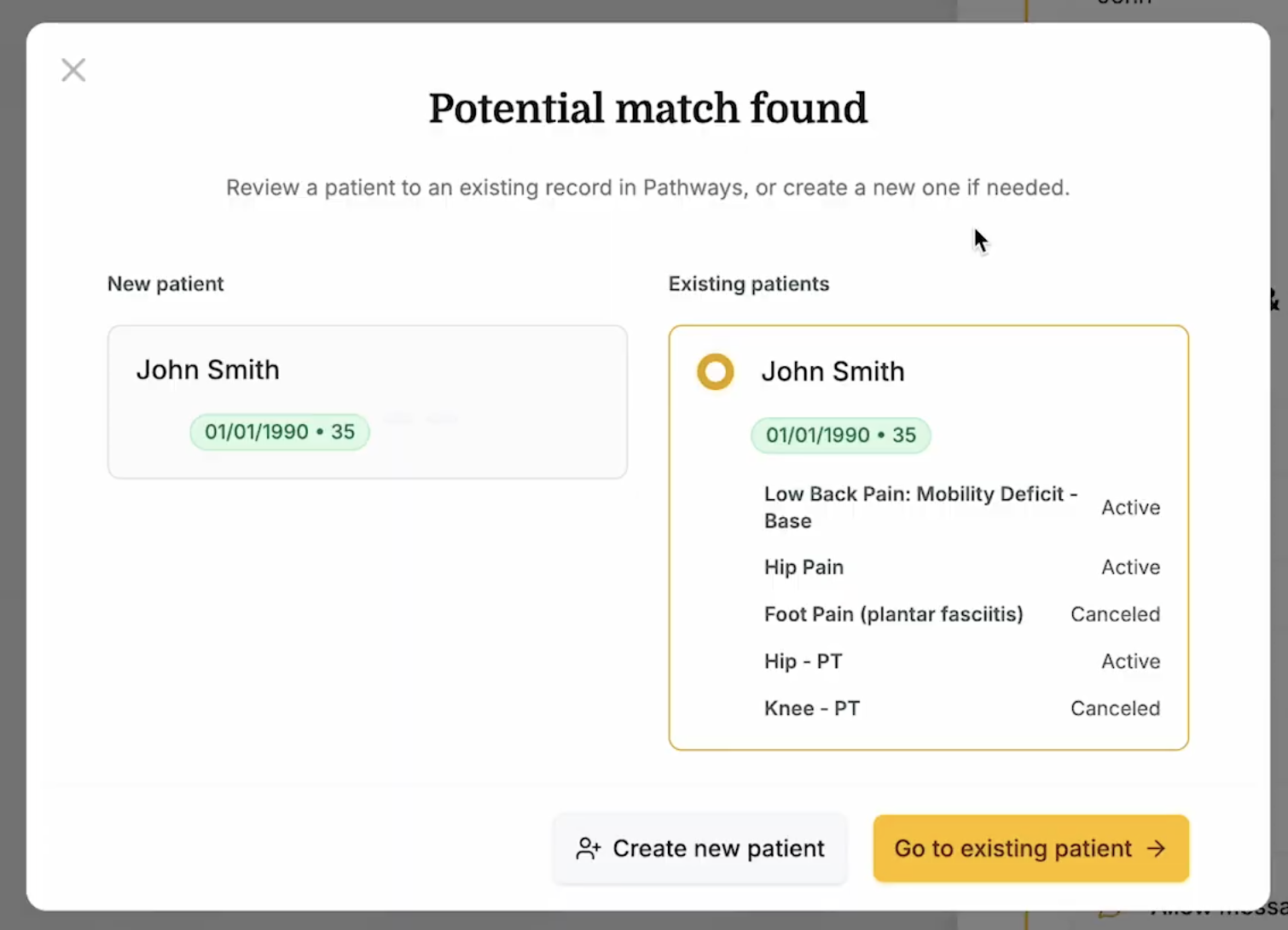Expand the Low Back Pain: Mobility Deficit entry
1288x930 pixels.
[x=920, y=507]
